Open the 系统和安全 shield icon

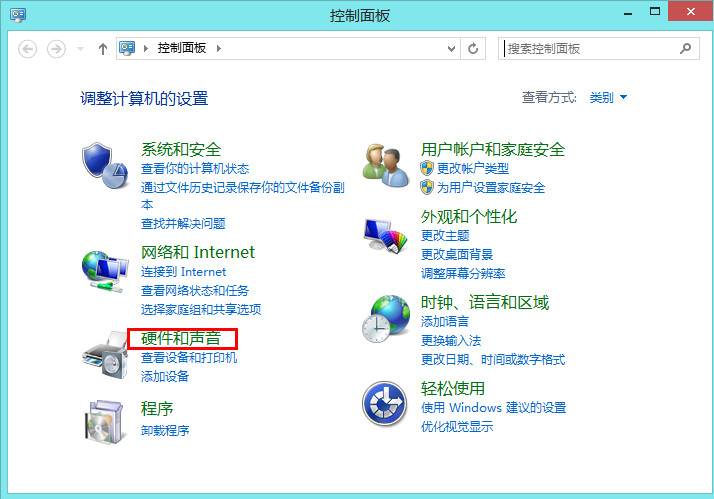(105, 166)
